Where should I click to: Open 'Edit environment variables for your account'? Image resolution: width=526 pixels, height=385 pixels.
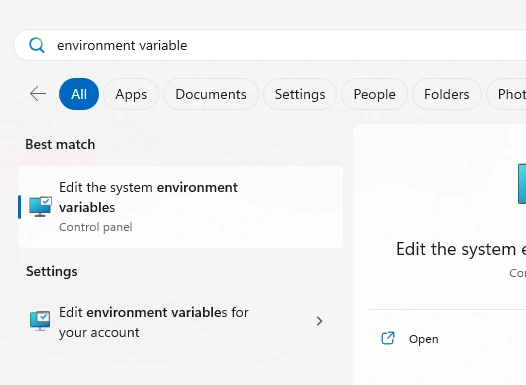[180, 322]
